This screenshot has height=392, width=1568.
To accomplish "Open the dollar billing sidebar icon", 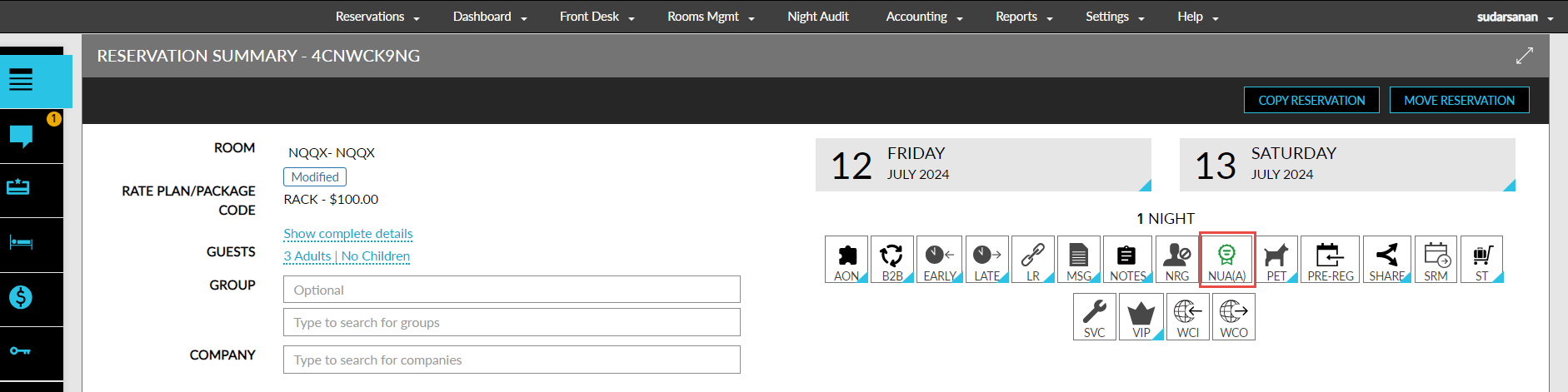I will coord(21,297).
